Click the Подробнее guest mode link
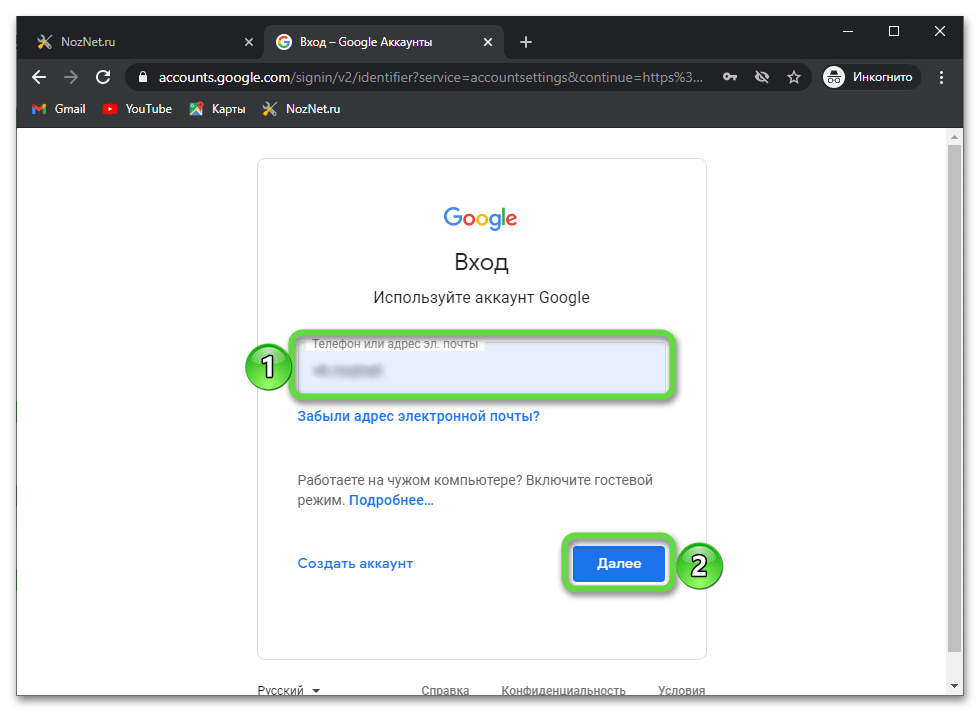980x712 pixels. pyautogui.click(x=391, y=500)
